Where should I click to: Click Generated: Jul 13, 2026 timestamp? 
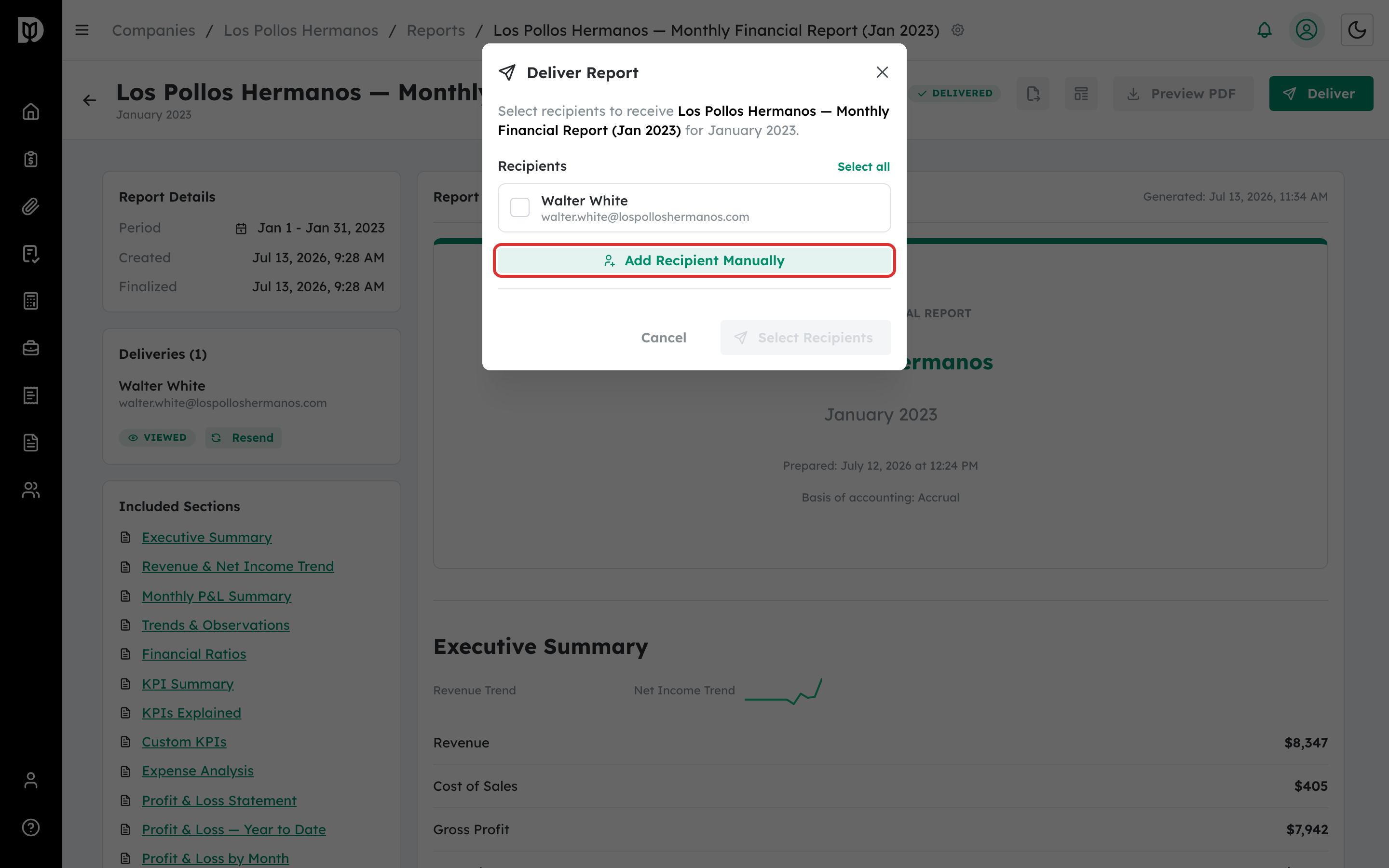(1235, 196)
